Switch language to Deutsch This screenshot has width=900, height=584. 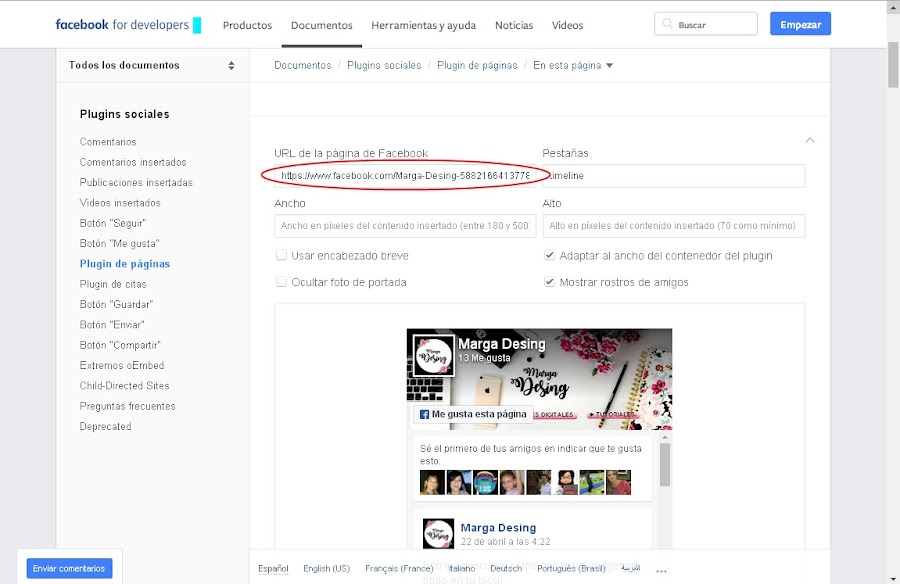[x=506, y=568]
